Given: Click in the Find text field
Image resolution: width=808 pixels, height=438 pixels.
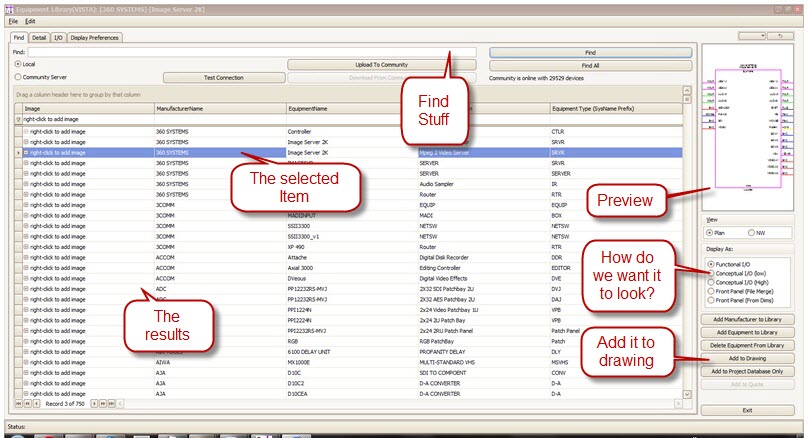Looking at the screenshot, I should click(252, 52).
